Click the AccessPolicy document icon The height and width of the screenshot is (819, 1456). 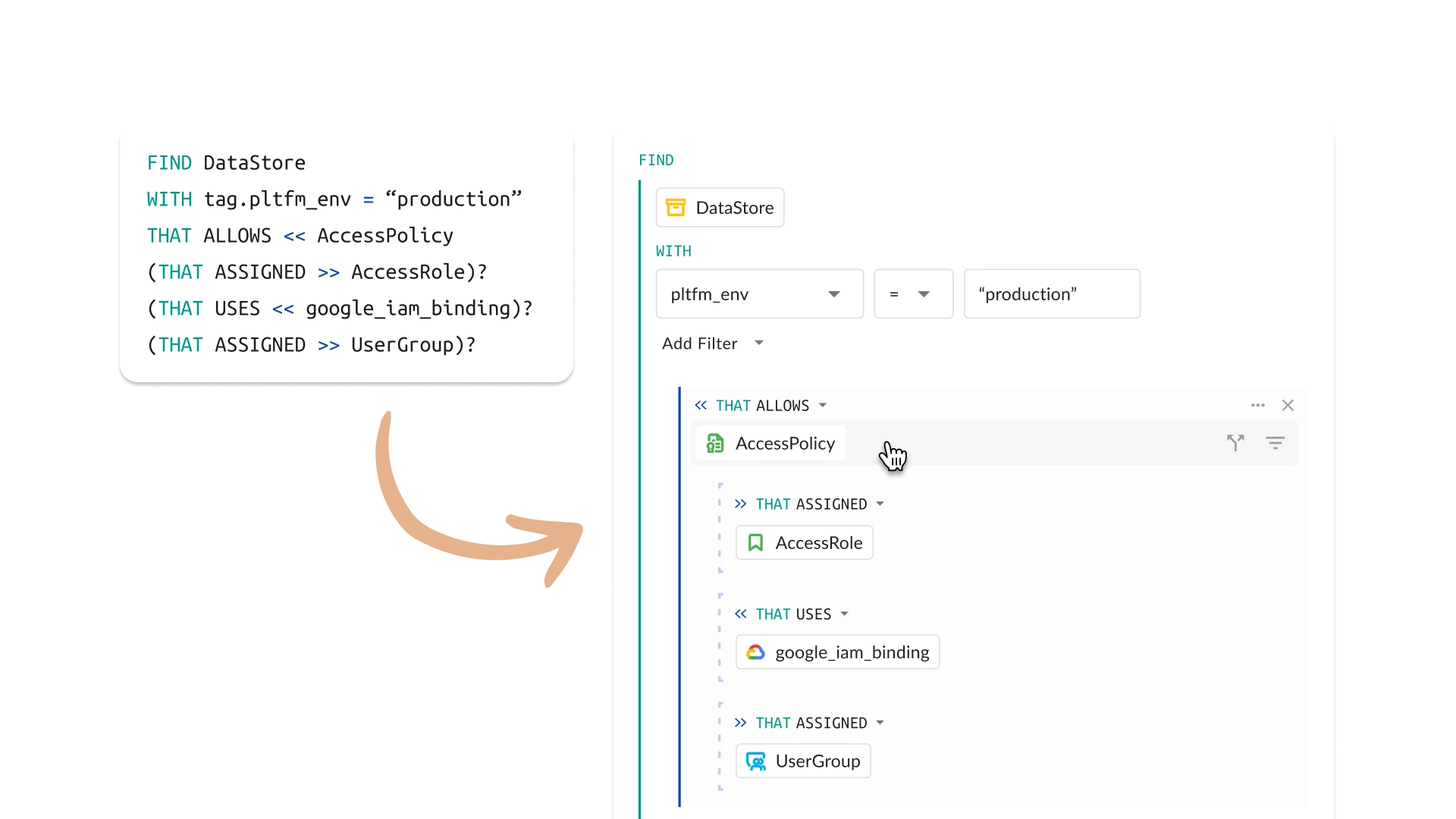point(714,444)
